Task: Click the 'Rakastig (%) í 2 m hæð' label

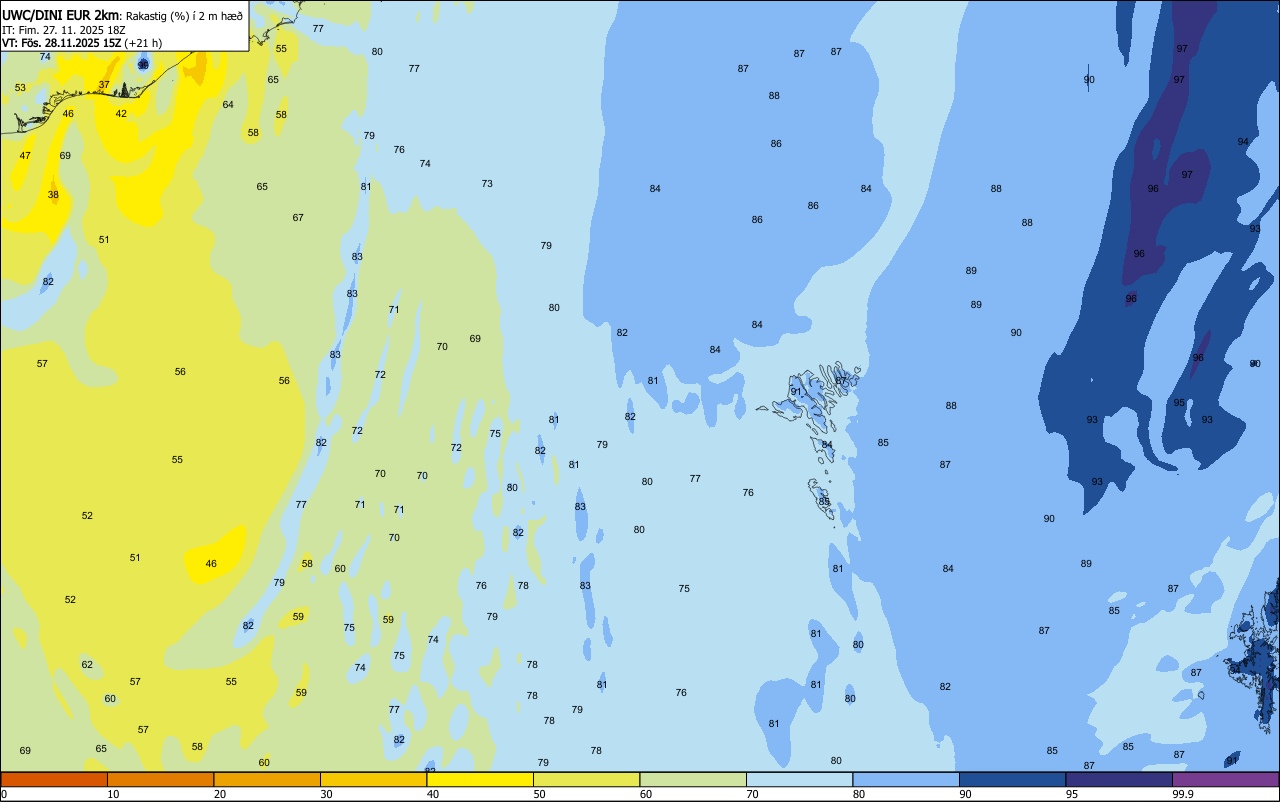Action: coord(184,15)
